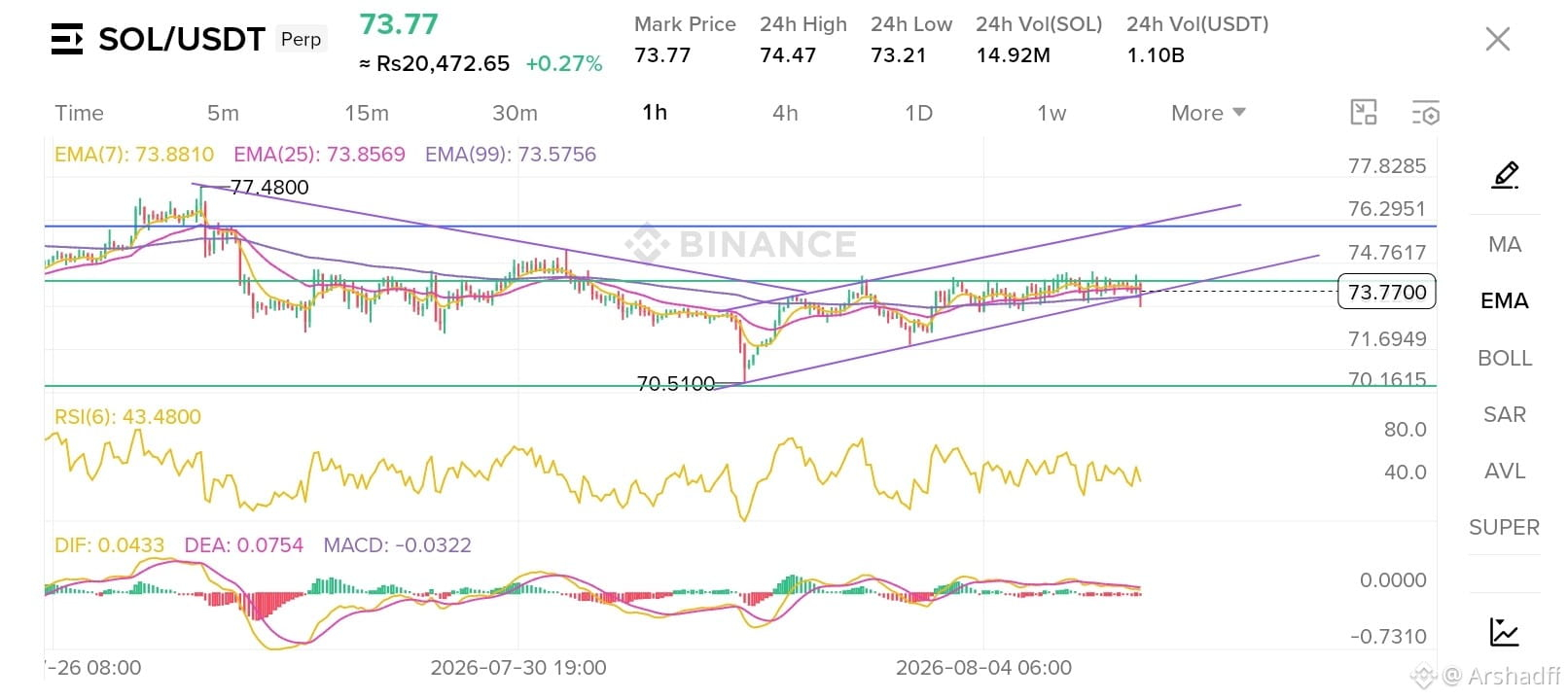Expand the More timeframes dropdown
The image size is (1568, 700).
(1208, 113)
